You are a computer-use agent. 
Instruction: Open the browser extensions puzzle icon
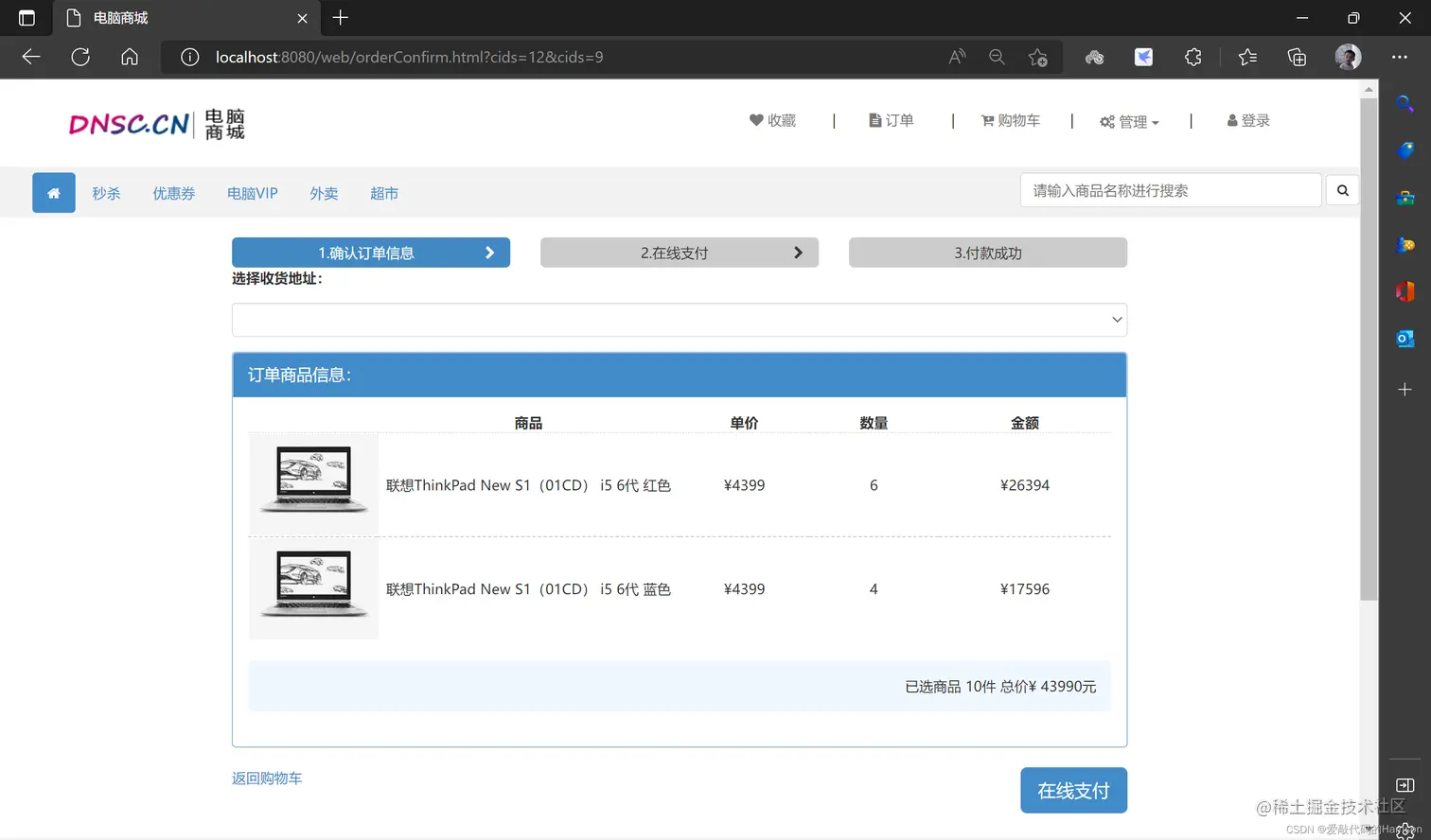tap(1192, 57)
